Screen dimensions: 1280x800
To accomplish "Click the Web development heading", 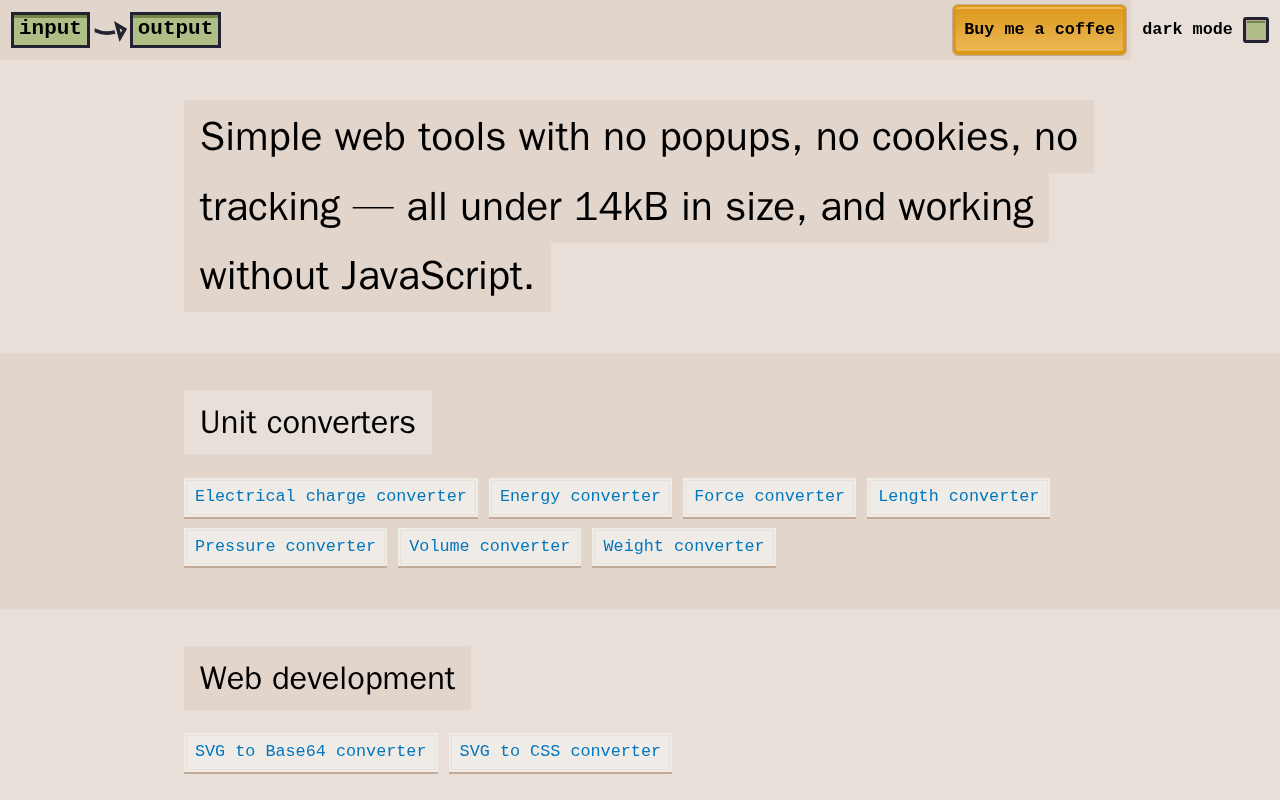I will point(327,678).
